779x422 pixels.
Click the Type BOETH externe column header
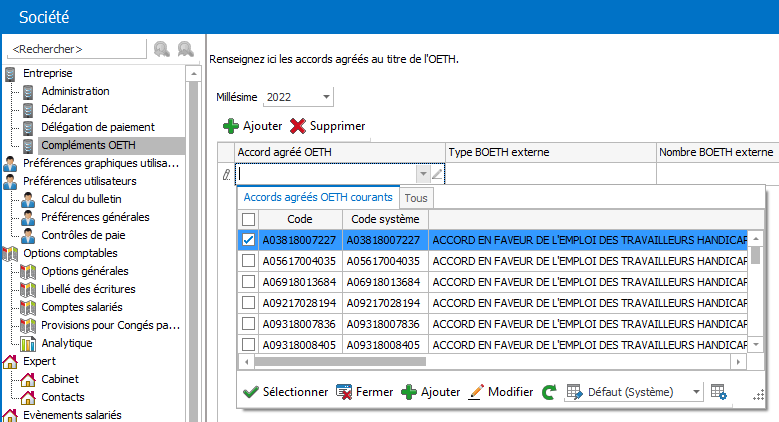click(x=550, y=152)
